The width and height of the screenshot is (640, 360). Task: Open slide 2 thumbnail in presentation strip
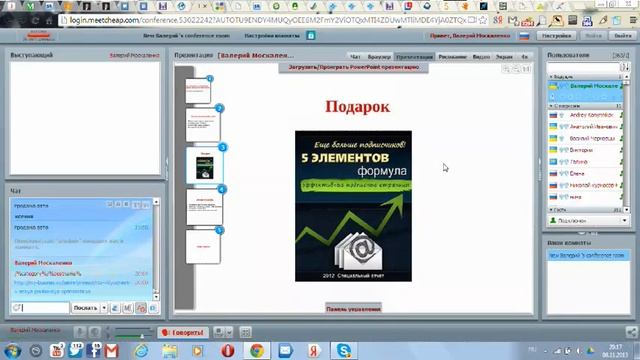pos(203,125)
